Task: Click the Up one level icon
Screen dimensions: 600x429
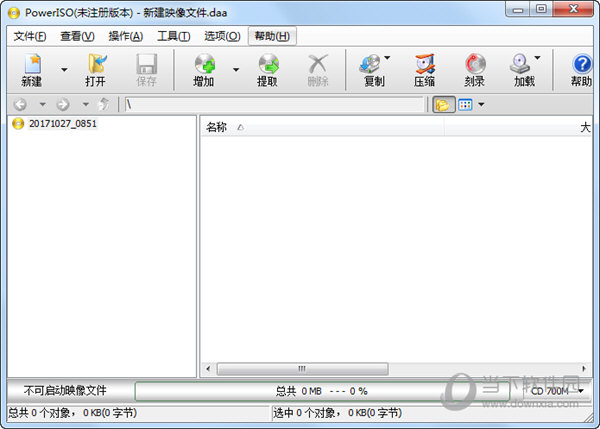Action: 104,104
